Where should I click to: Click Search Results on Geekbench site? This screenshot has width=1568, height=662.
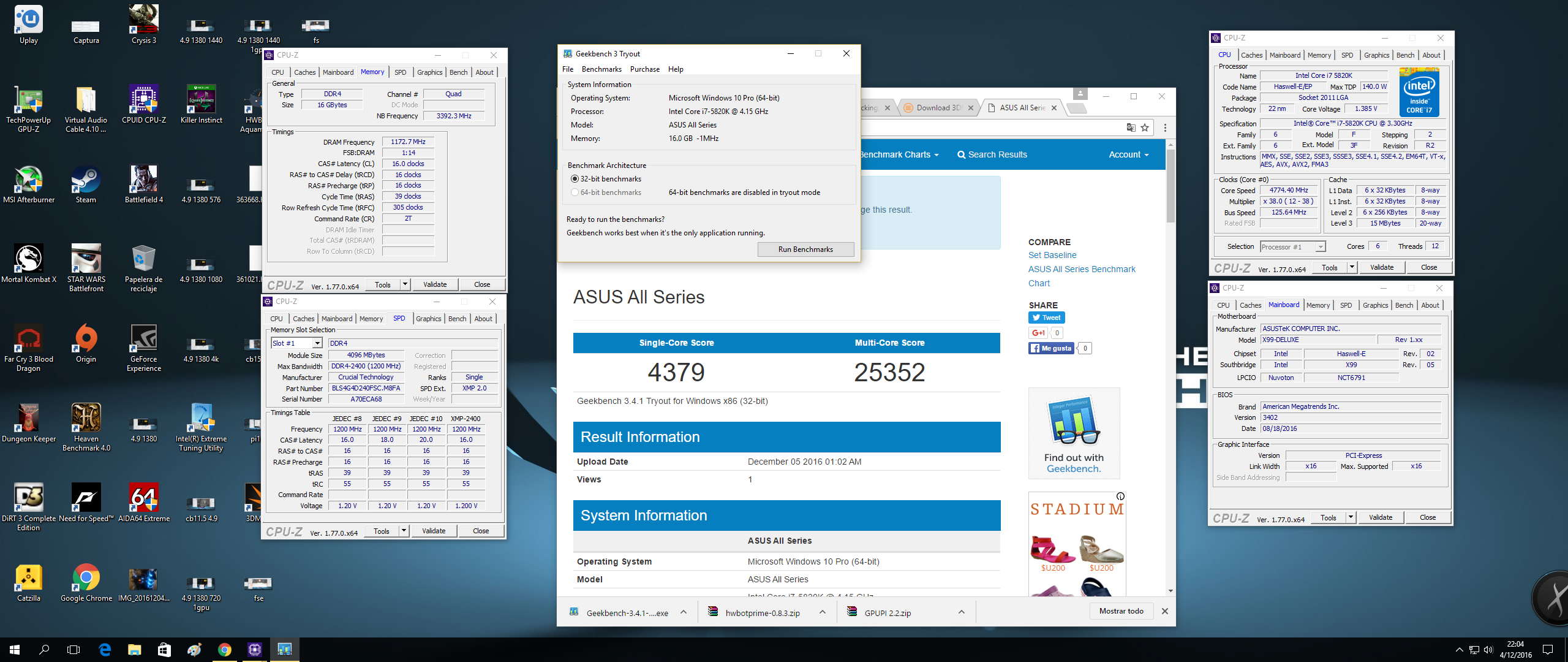pyautogui.click(x=992, y=154)
